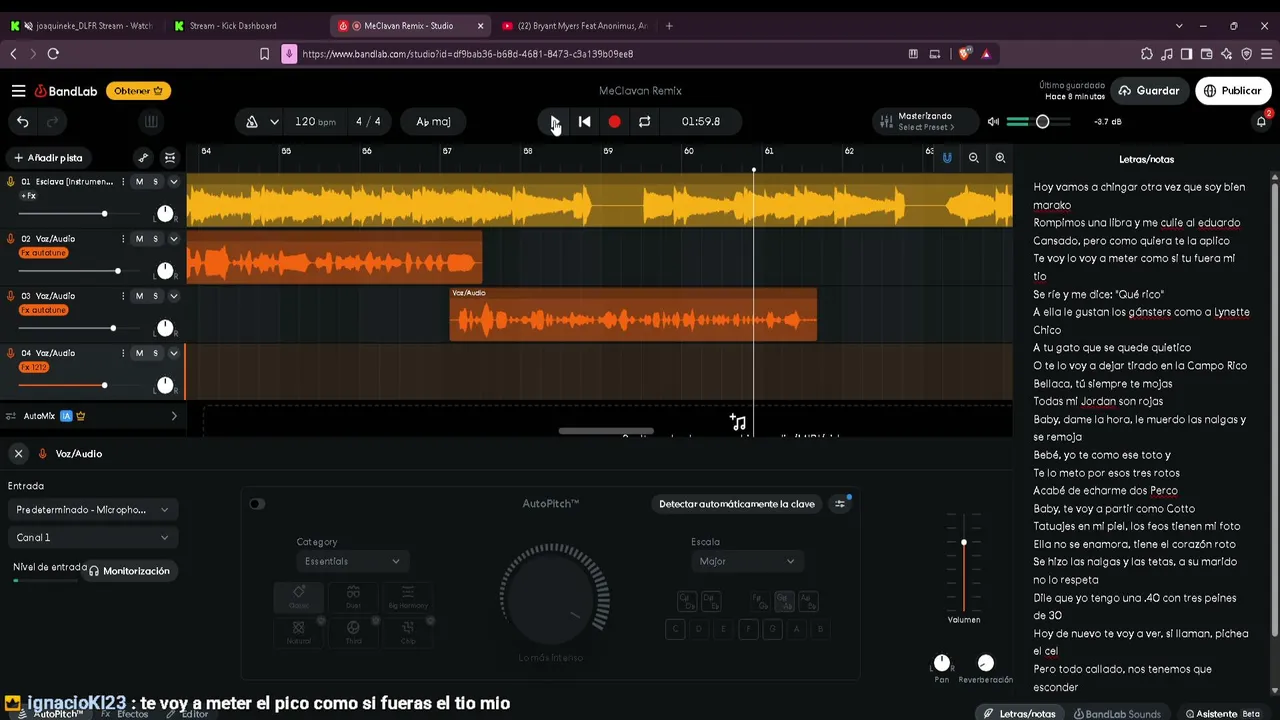Open the notifications bell
Screen dimensions: 1280x720
tap(1261, 122)
